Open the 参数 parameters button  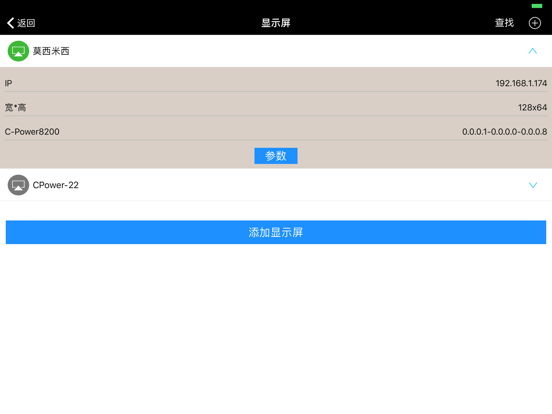tap(276, 156)
